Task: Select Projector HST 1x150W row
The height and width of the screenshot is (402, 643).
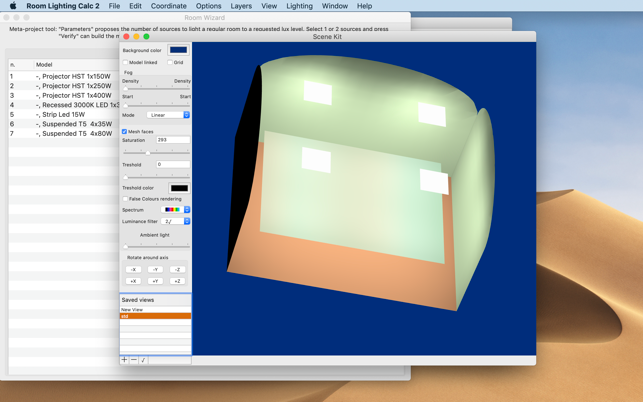Action: pos(64,76)
